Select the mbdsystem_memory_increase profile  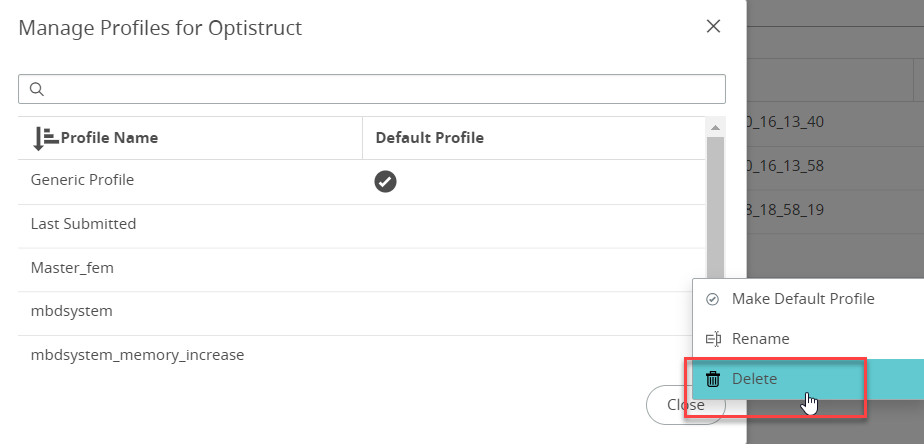click(137, 355)
